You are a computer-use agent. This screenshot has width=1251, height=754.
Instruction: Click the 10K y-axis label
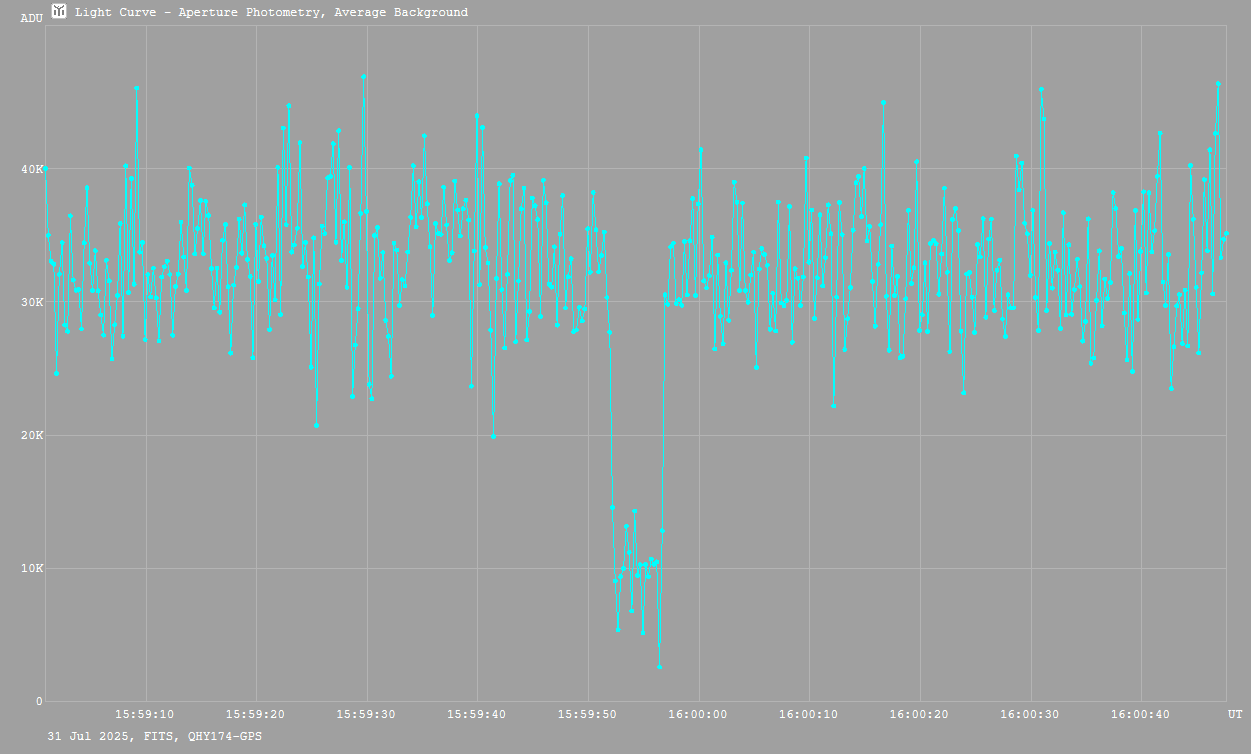coord(31,568)
